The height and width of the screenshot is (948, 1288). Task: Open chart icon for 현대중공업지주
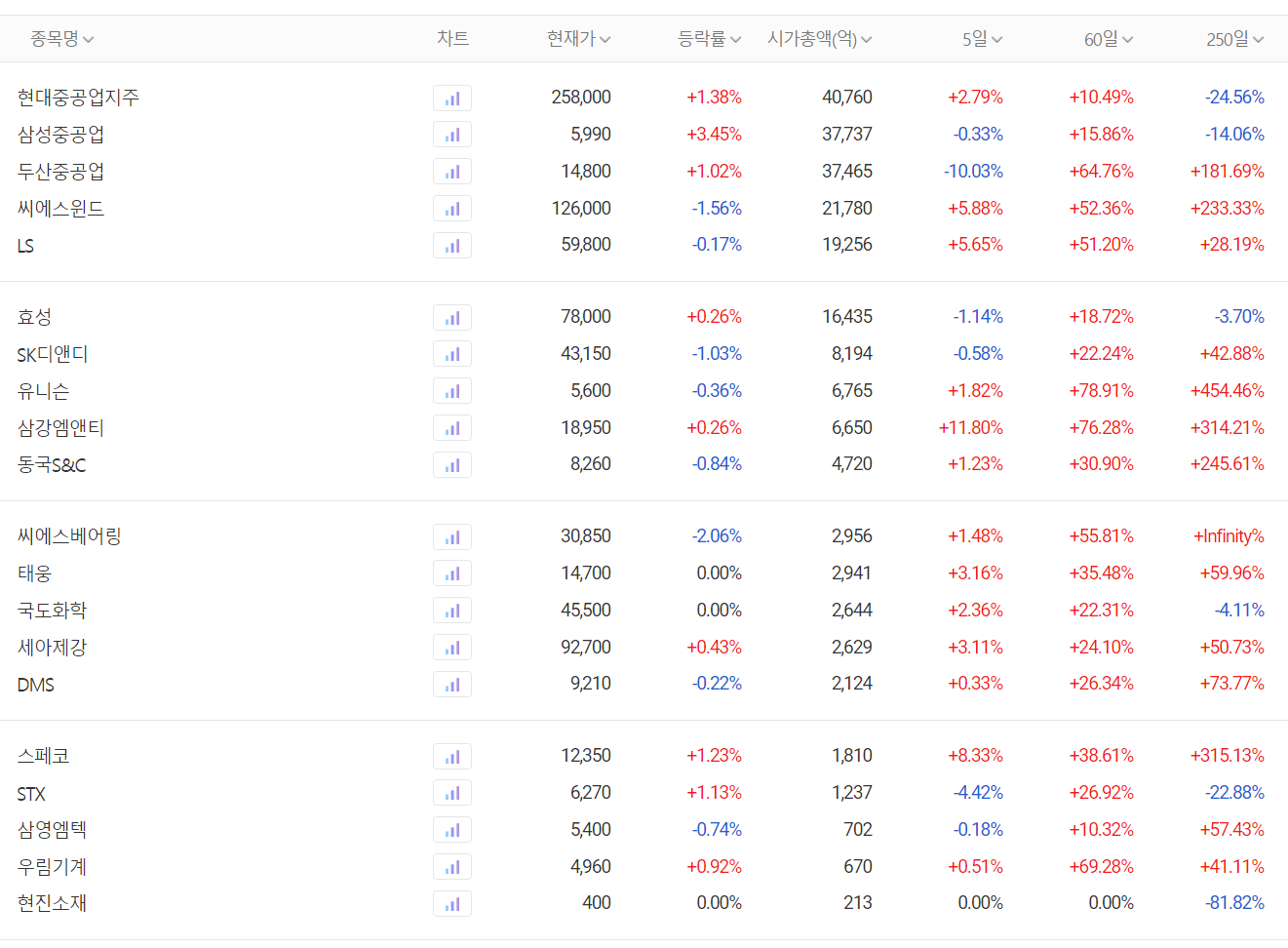click(x=452, y=98)
